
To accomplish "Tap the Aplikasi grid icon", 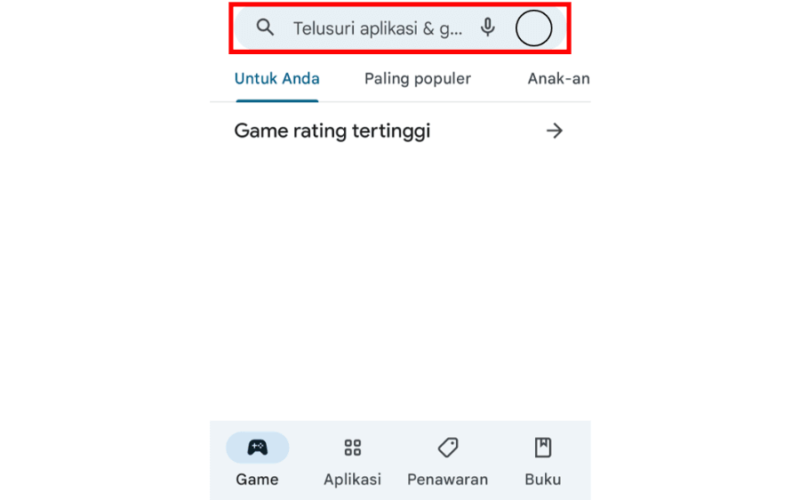I will pos(353,447).
